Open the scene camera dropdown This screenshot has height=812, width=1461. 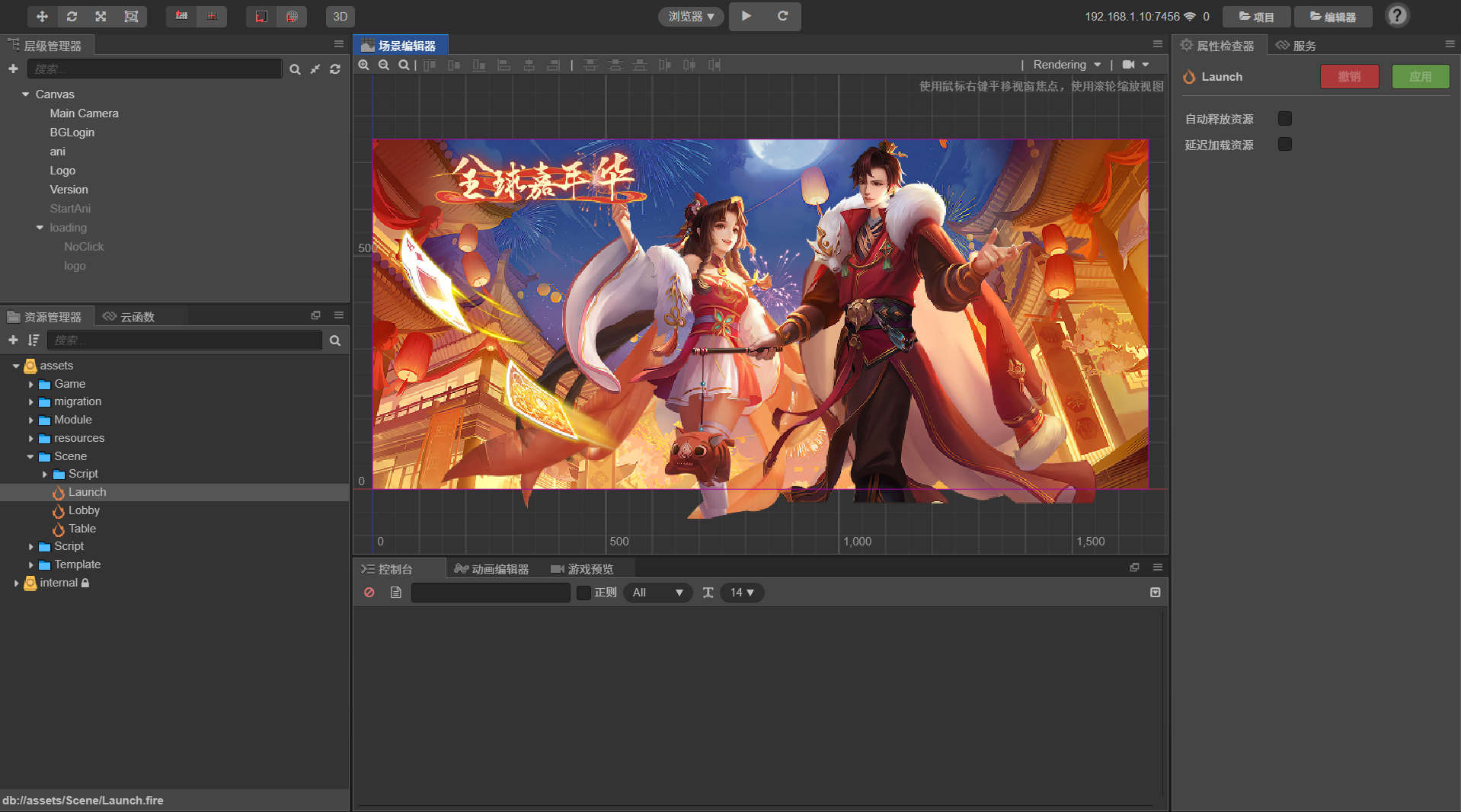[x=1136, y=65]
